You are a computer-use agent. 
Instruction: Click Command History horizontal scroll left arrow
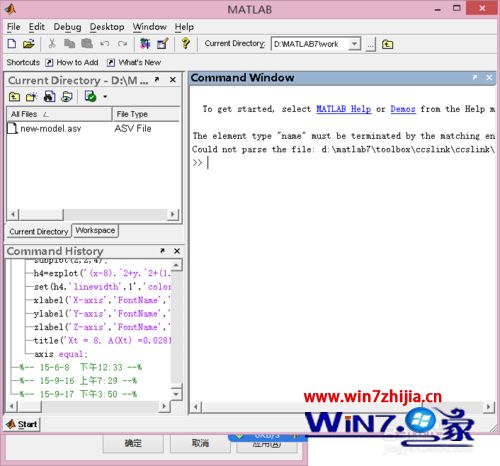[x=12, y=406]
